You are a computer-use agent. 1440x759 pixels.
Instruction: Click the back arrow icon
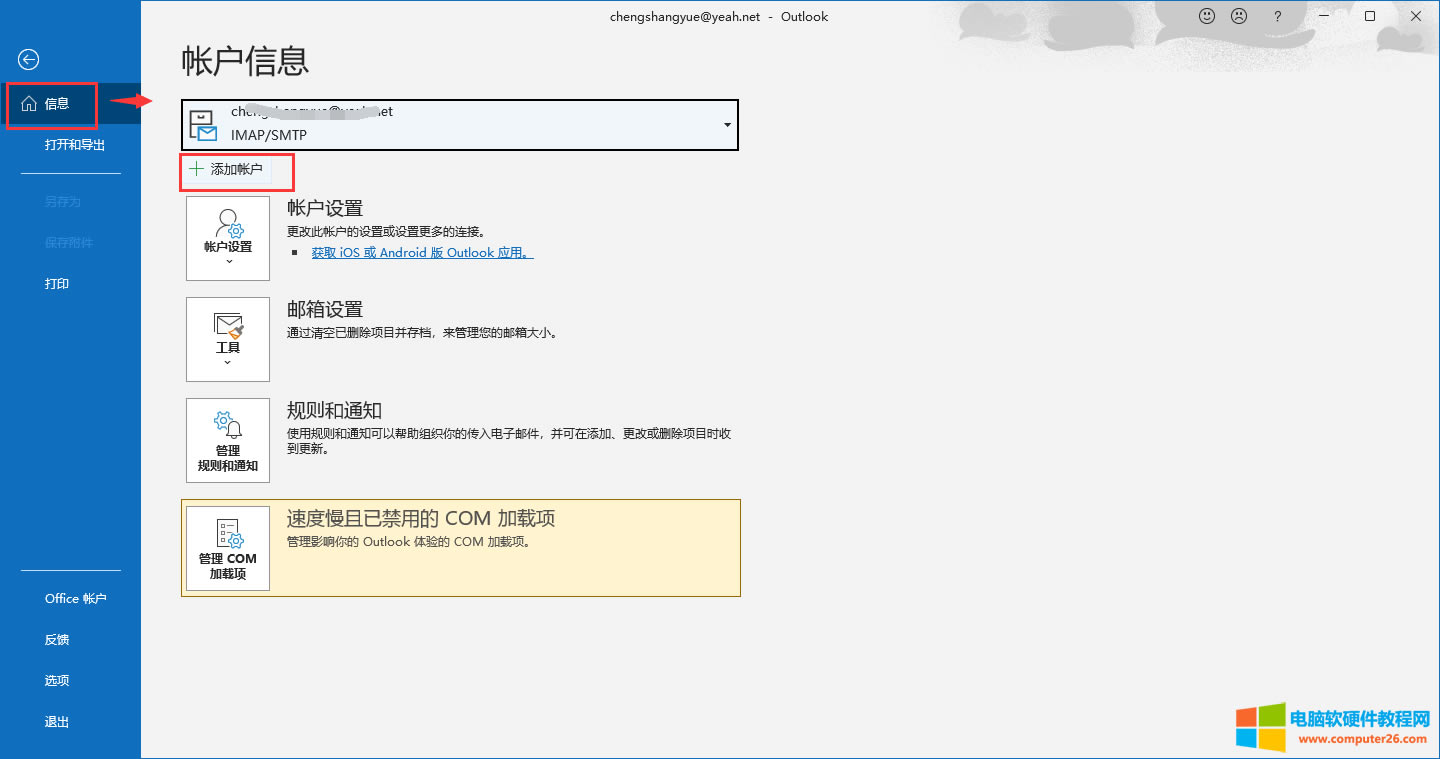point(29,60)
